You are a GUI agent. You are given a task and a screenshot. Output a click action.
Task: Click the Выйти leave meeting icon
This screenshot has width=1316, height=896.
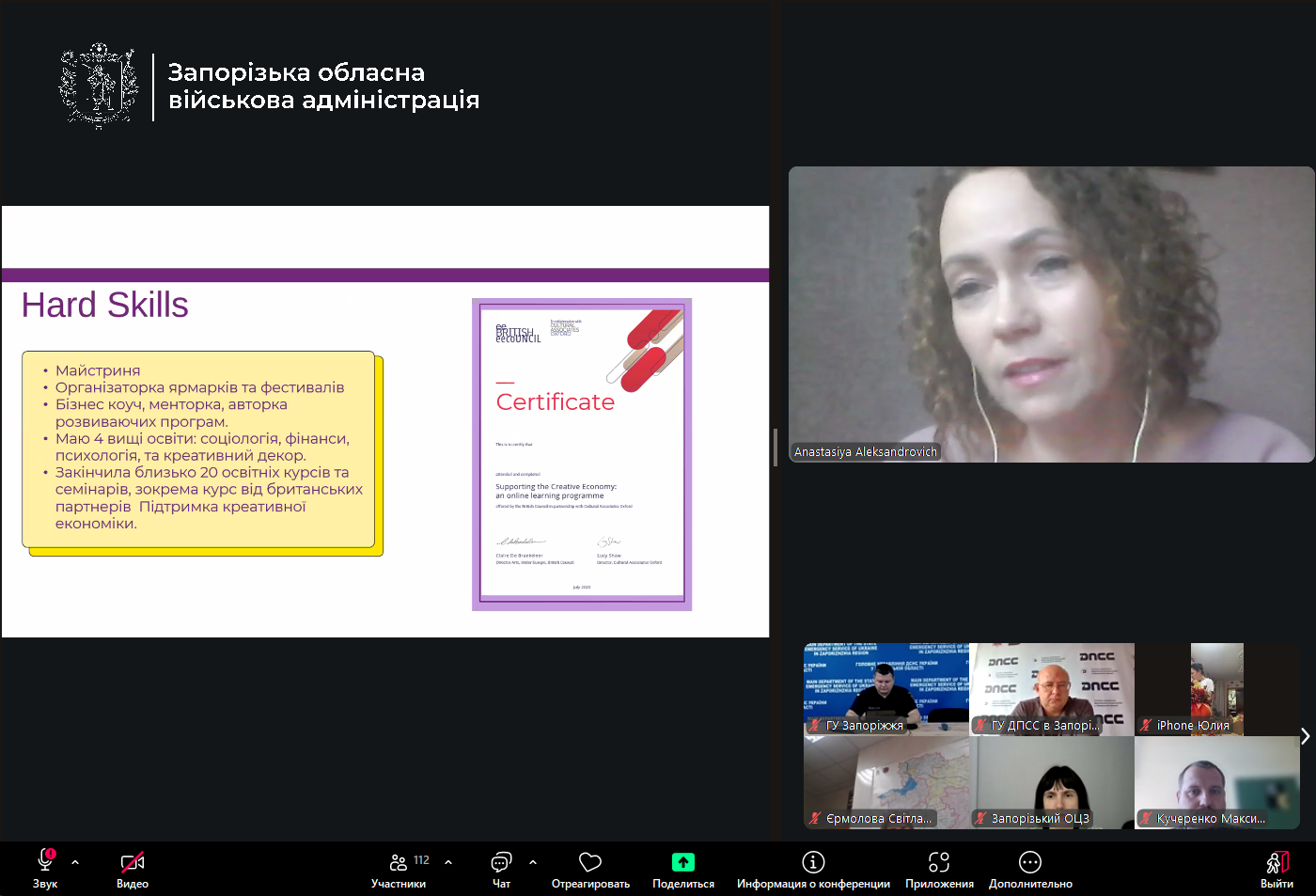coord(1277,862)
